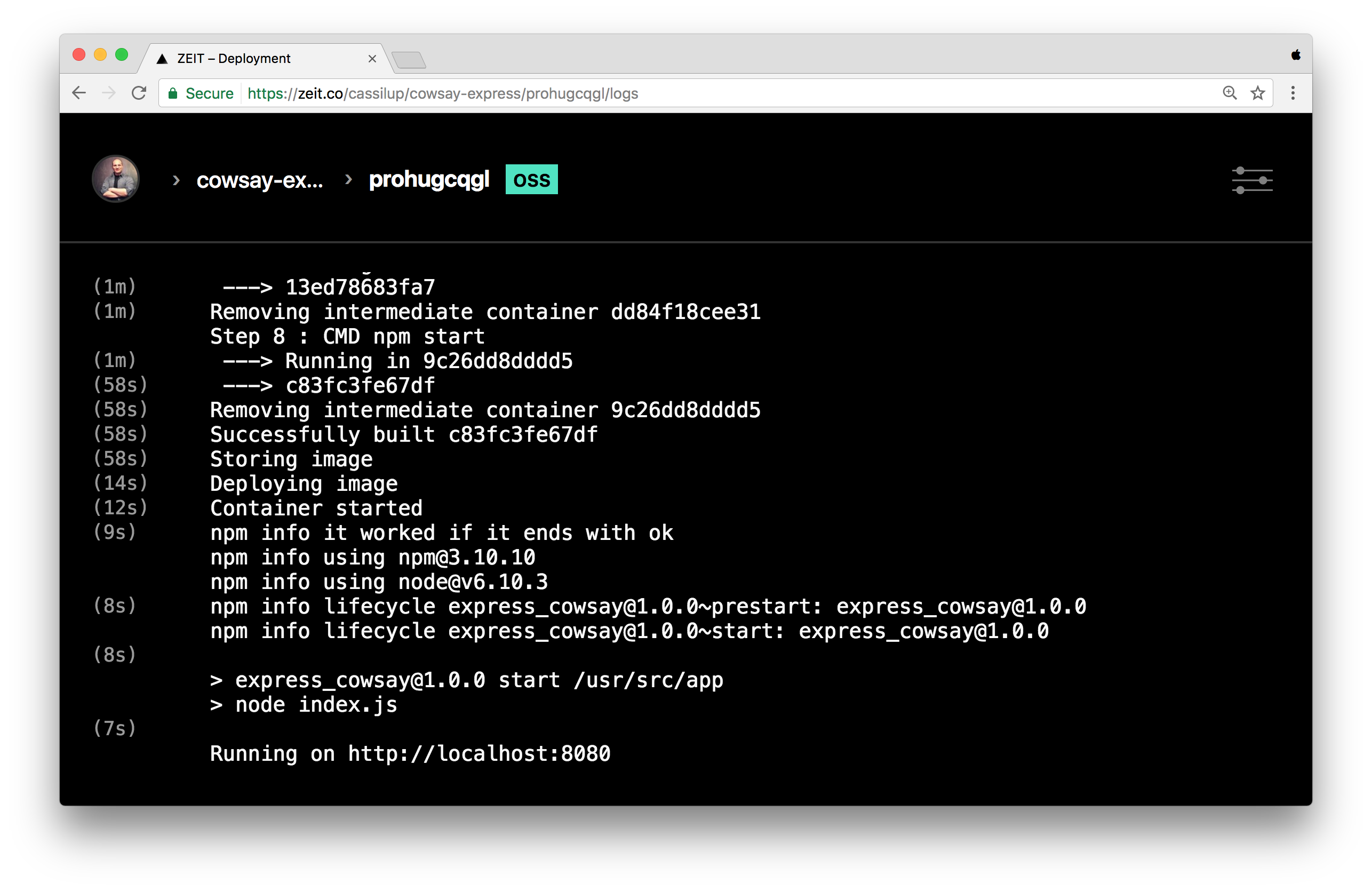The image size is (1372, 891).
Task: Click the Secure padlock icon
Action: pyautogui.click(x=172, y=93)
